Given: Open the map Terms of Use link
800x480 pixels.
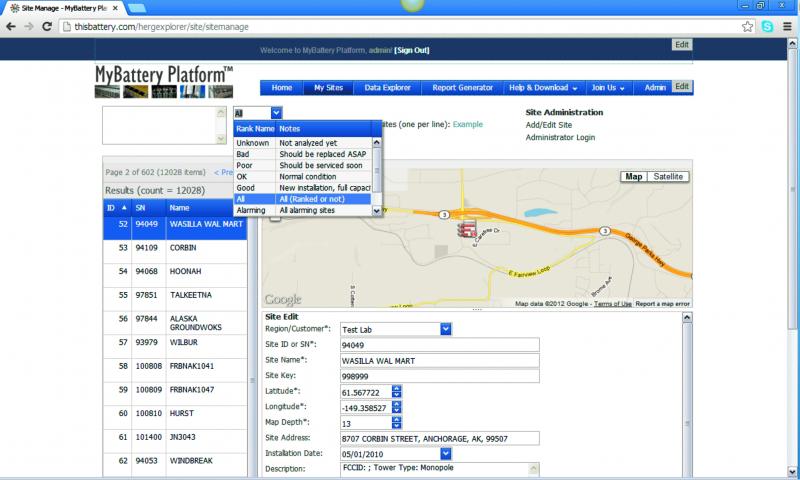Looking at the screenshot, I should tap(612, 304).
